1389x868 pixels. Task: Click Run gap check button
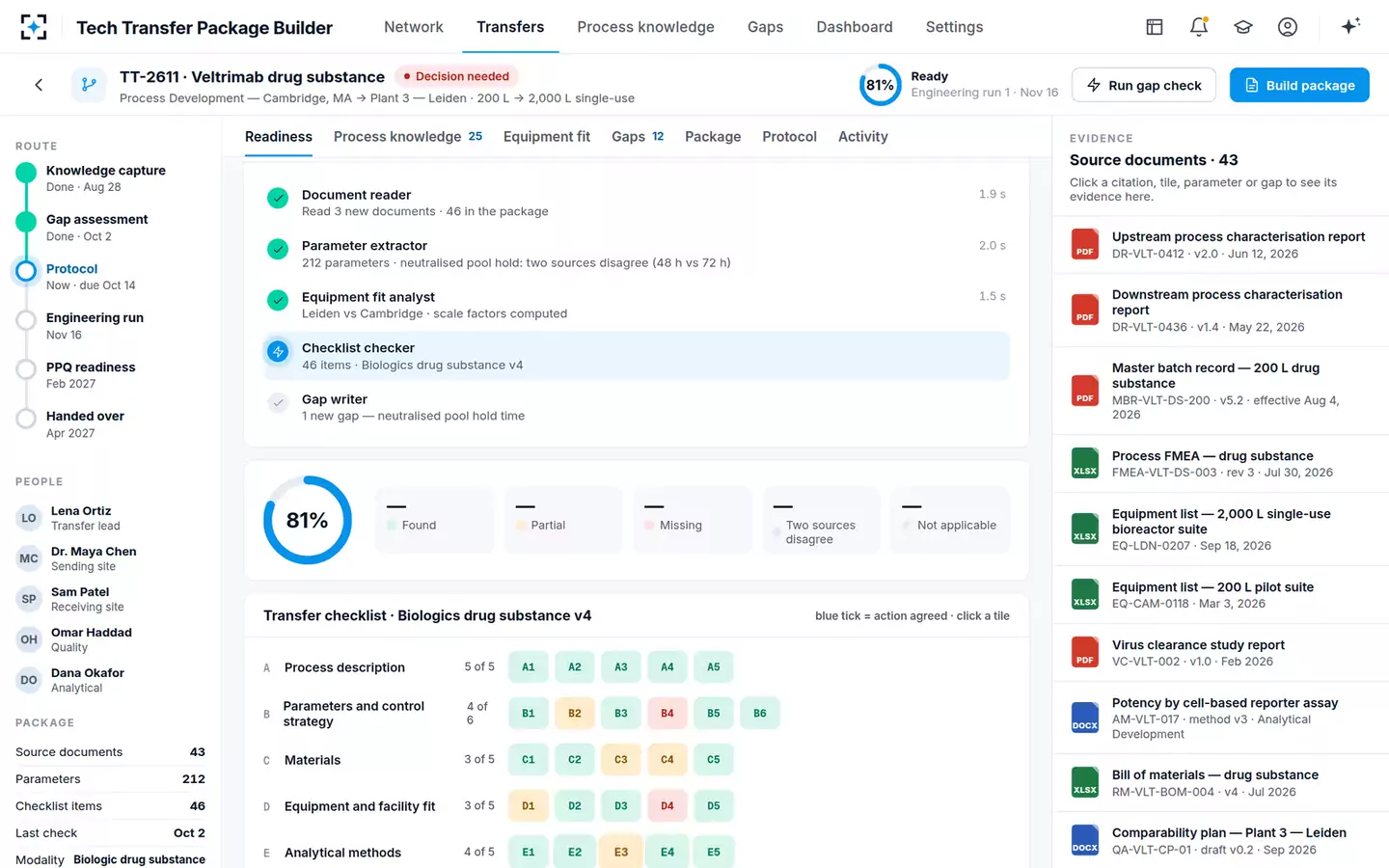point(1144,85)
